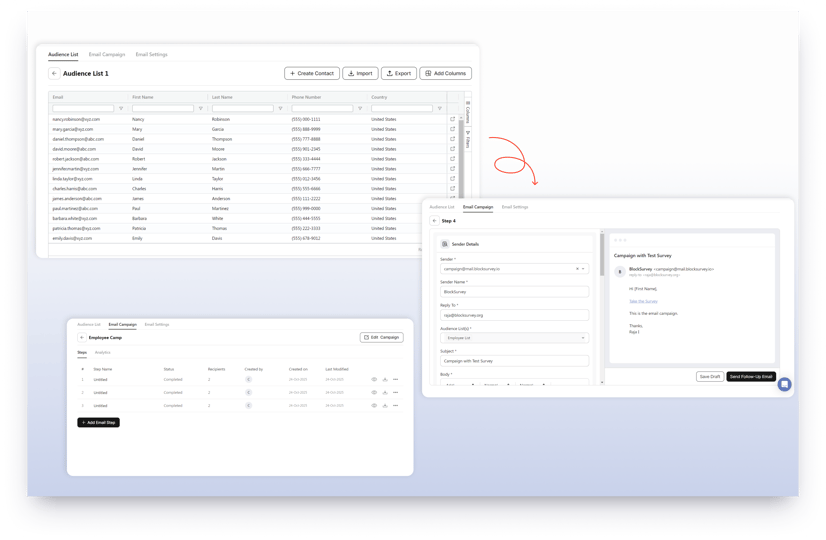Clear the selected Sender address
Screen dimensions: 826x540
click(x=577, y=269)
